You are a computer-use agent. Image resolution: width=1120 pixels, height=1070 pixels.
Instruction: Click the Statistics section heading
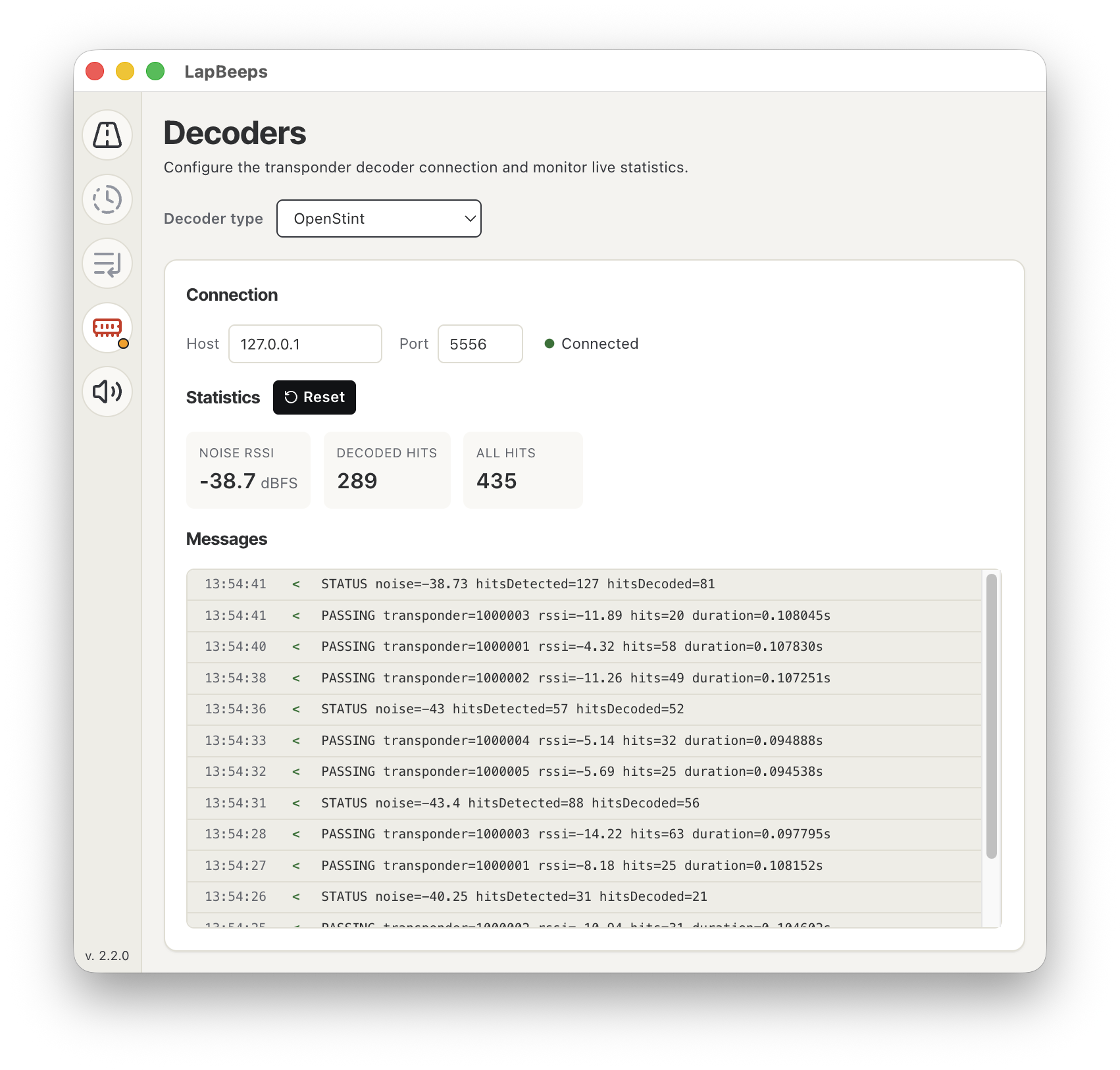[x=223, y=397]
